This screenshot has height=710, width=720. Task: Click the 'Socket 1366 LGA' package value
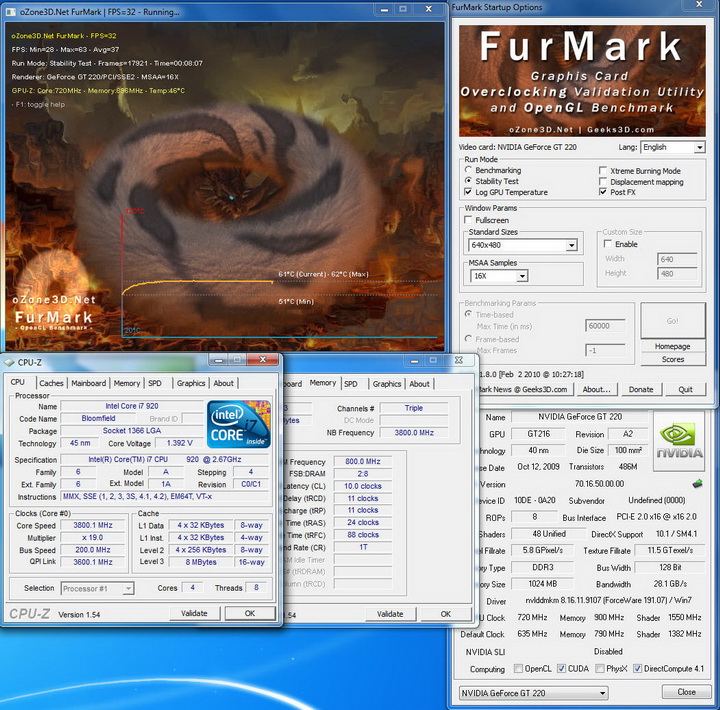(132, 431)
